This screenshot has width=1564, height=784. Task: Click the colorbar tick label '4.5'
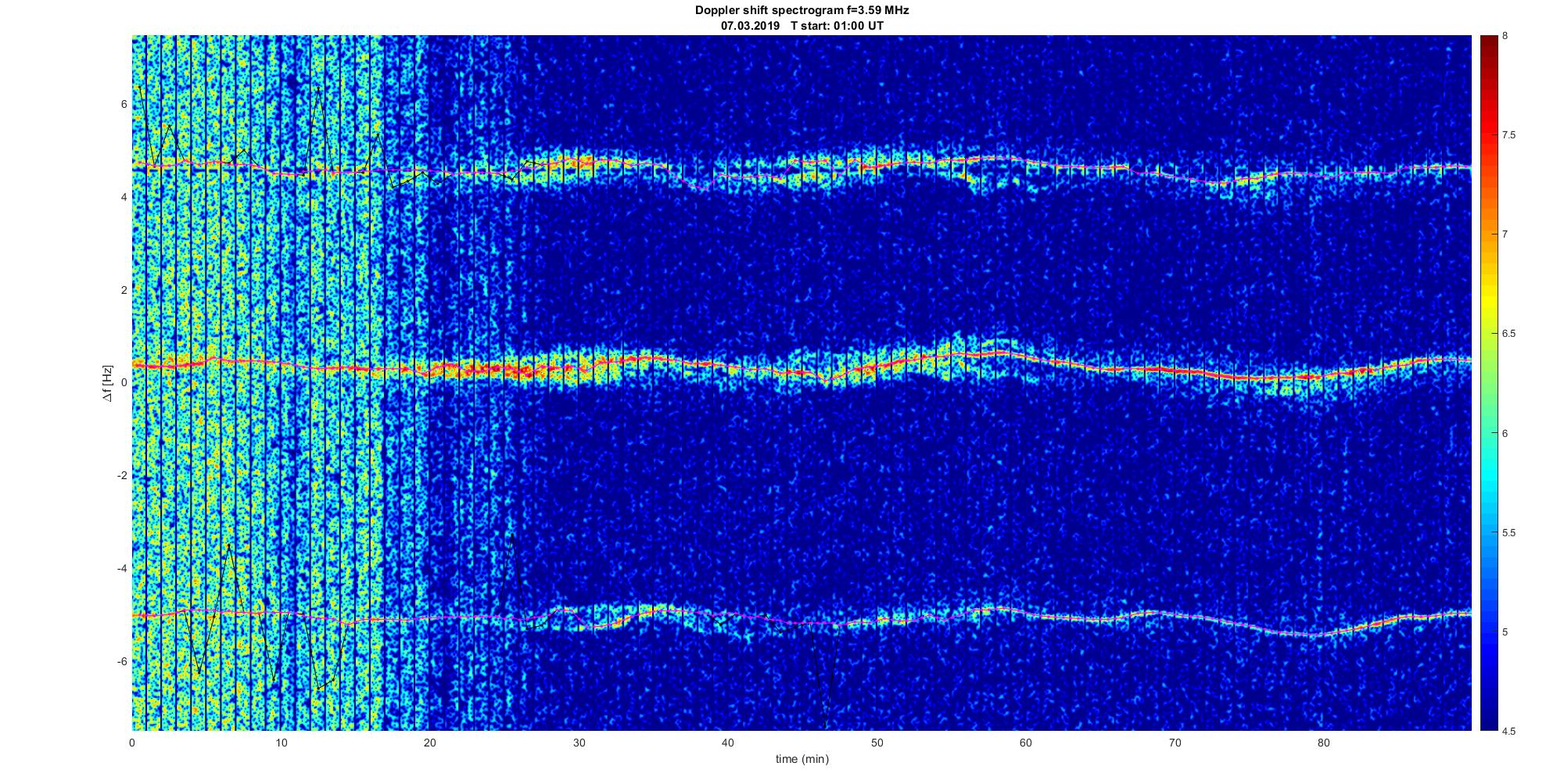coord(1508,732)
